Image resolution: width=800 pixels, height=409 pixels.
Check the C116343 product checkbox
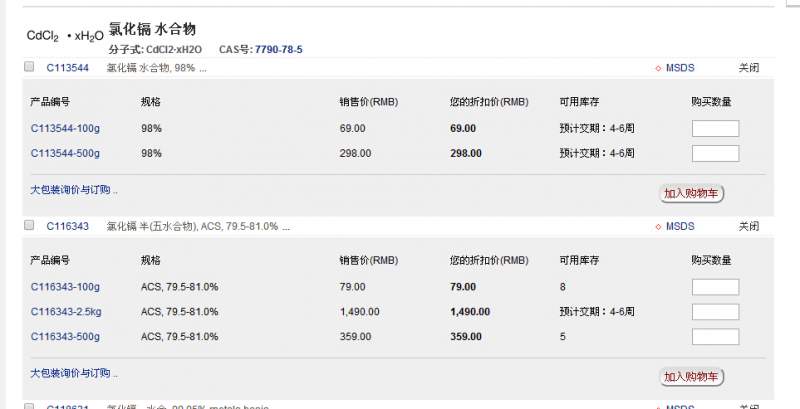29,226
